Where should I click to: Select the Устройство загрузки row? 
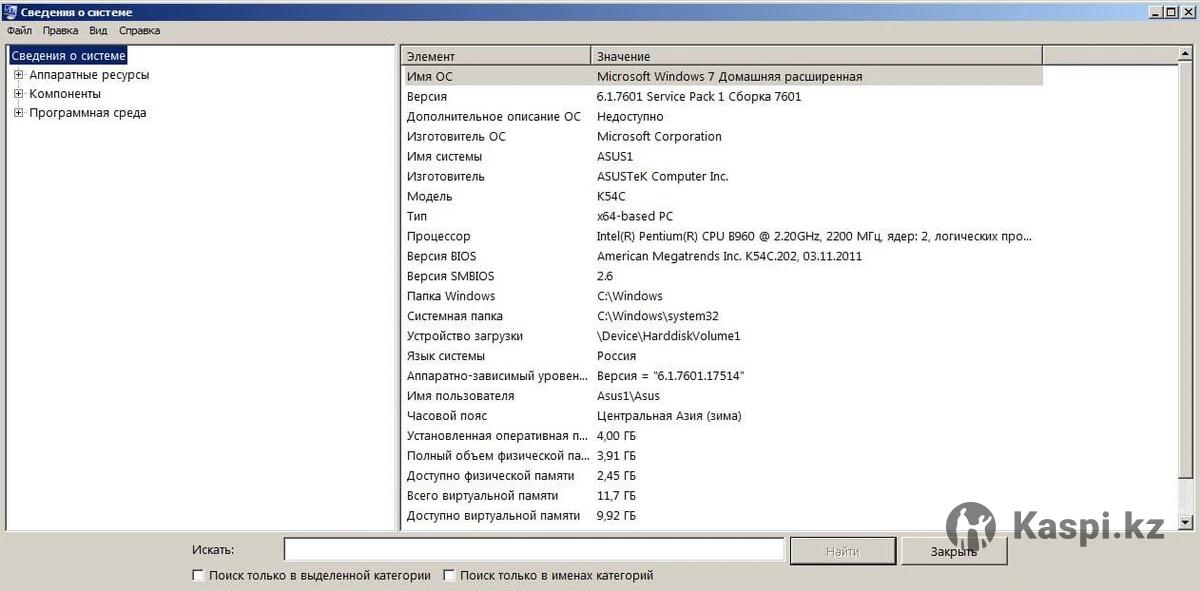click(722, 336)
